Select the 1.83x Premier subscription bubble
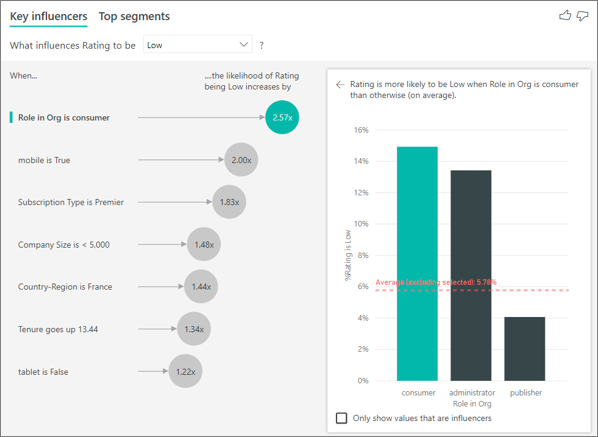Viewport: 598px width, 437px height. [x=229, y=202]
